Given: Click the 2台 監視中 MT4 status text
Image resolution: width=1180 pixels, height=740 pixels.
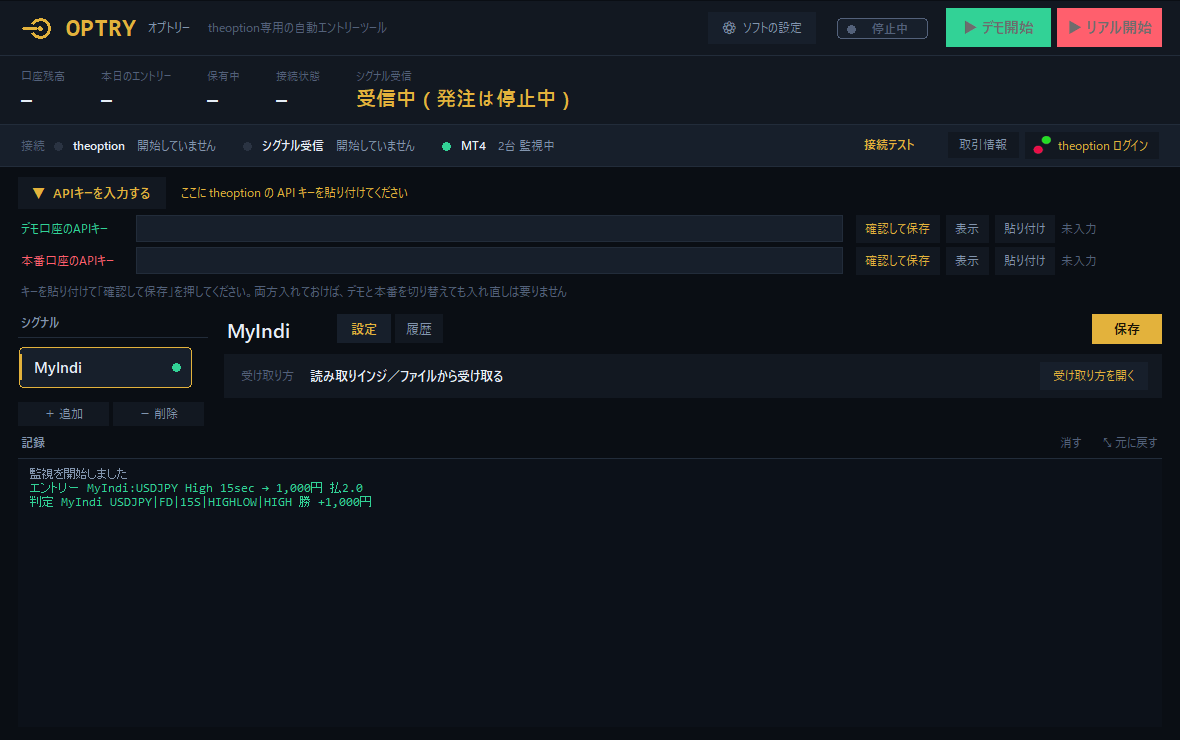Looking at the screenshot, I should [526, 146].
